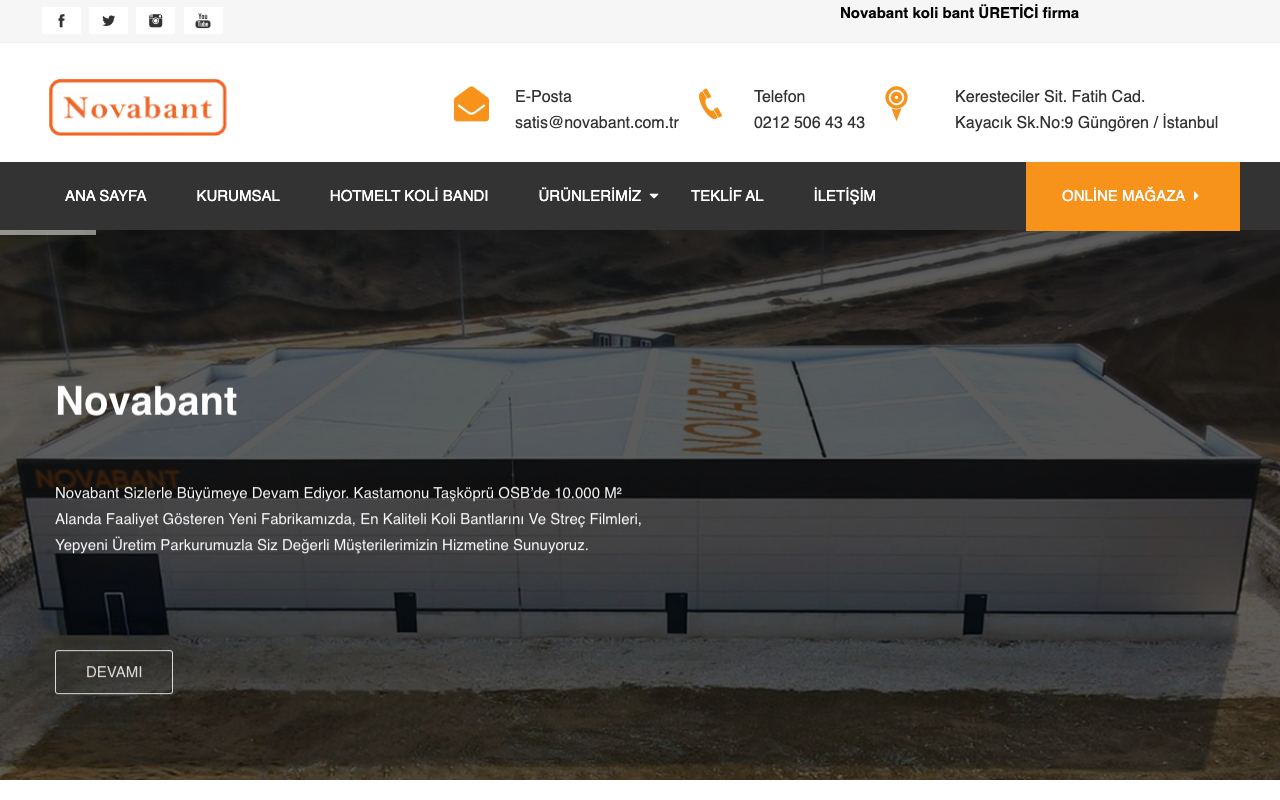
Task: Expand the ÜRÜNLERİMİZ dropdown menu
Action: pyautogui.click(x=598, y=196)
